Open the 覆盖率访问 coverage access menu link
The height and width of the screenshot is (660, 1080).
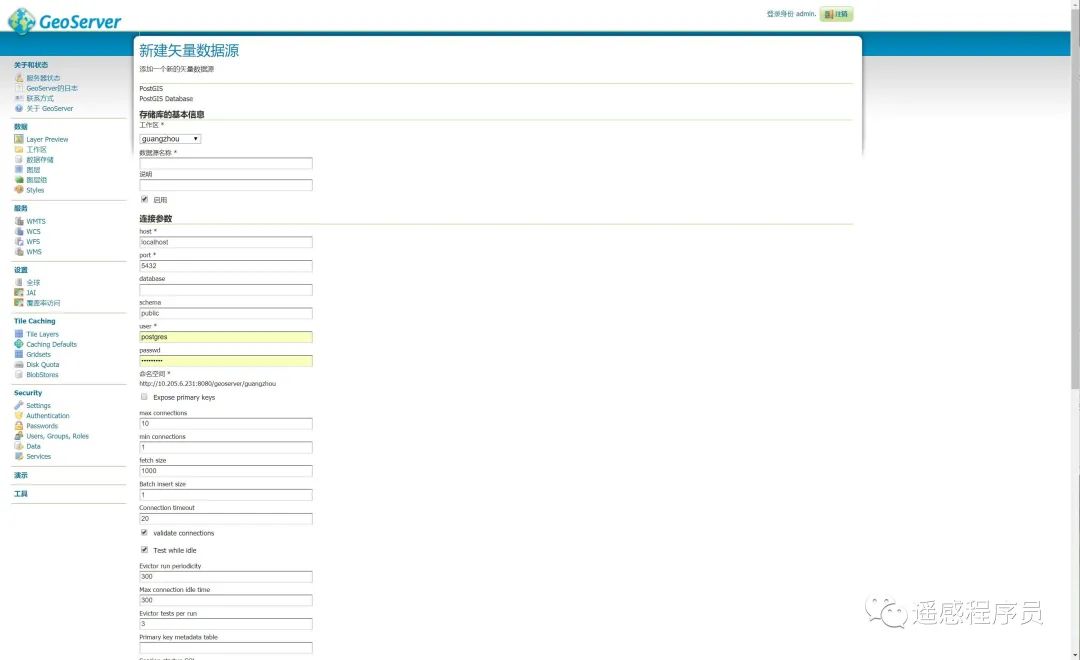[43, 303]
